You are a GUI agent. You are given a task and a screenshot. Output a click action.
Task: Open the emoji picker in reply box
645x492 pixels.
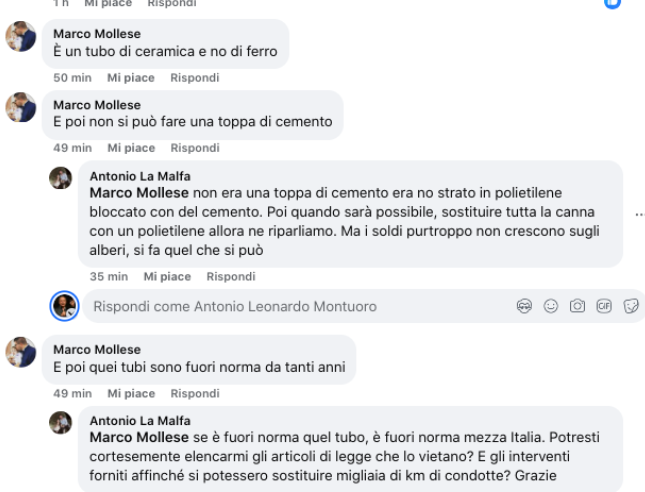pyautogui.click(x=551, y=306)
